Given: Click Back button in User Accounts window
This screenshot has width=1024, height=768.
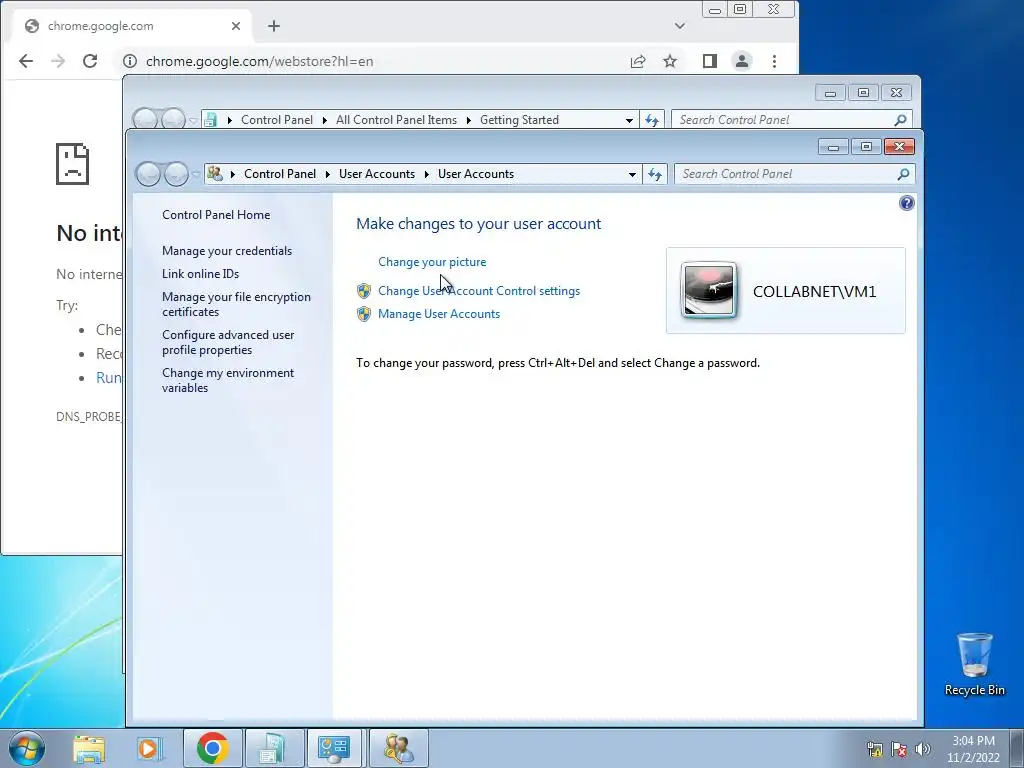Looking at the screenshot, I should click(x=148, y=174).
